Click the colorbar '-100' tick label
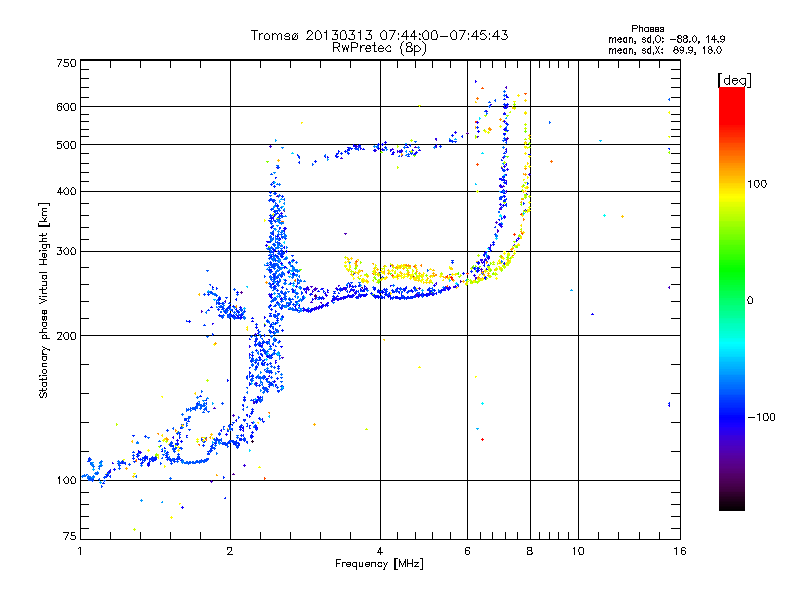Screen dimensions: 800x600 click(x=761, y=417)
